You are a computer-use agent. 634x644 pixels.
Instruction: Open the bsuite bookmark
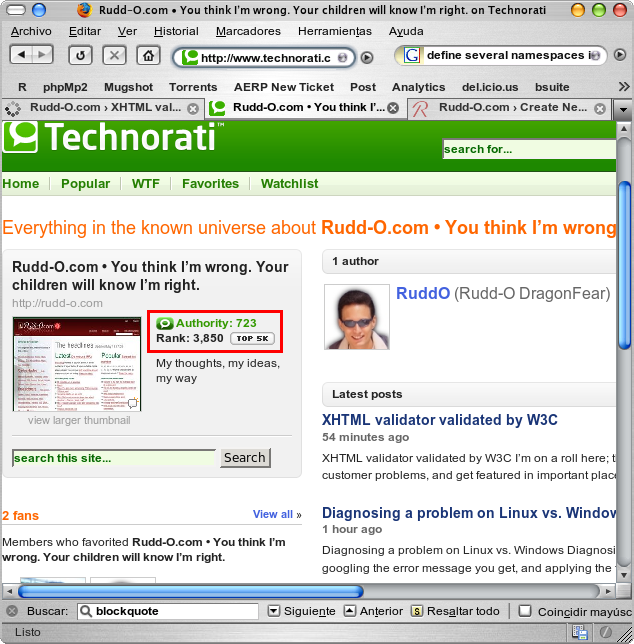552,87
